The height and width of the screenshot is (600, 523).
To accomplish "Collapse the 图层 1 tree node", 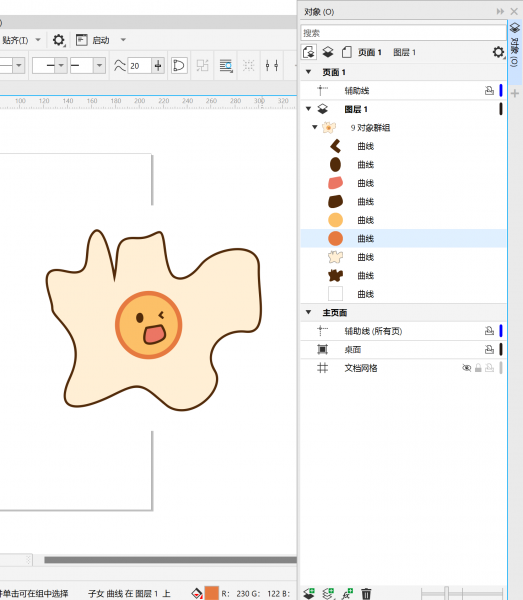I will pos(308,109).
